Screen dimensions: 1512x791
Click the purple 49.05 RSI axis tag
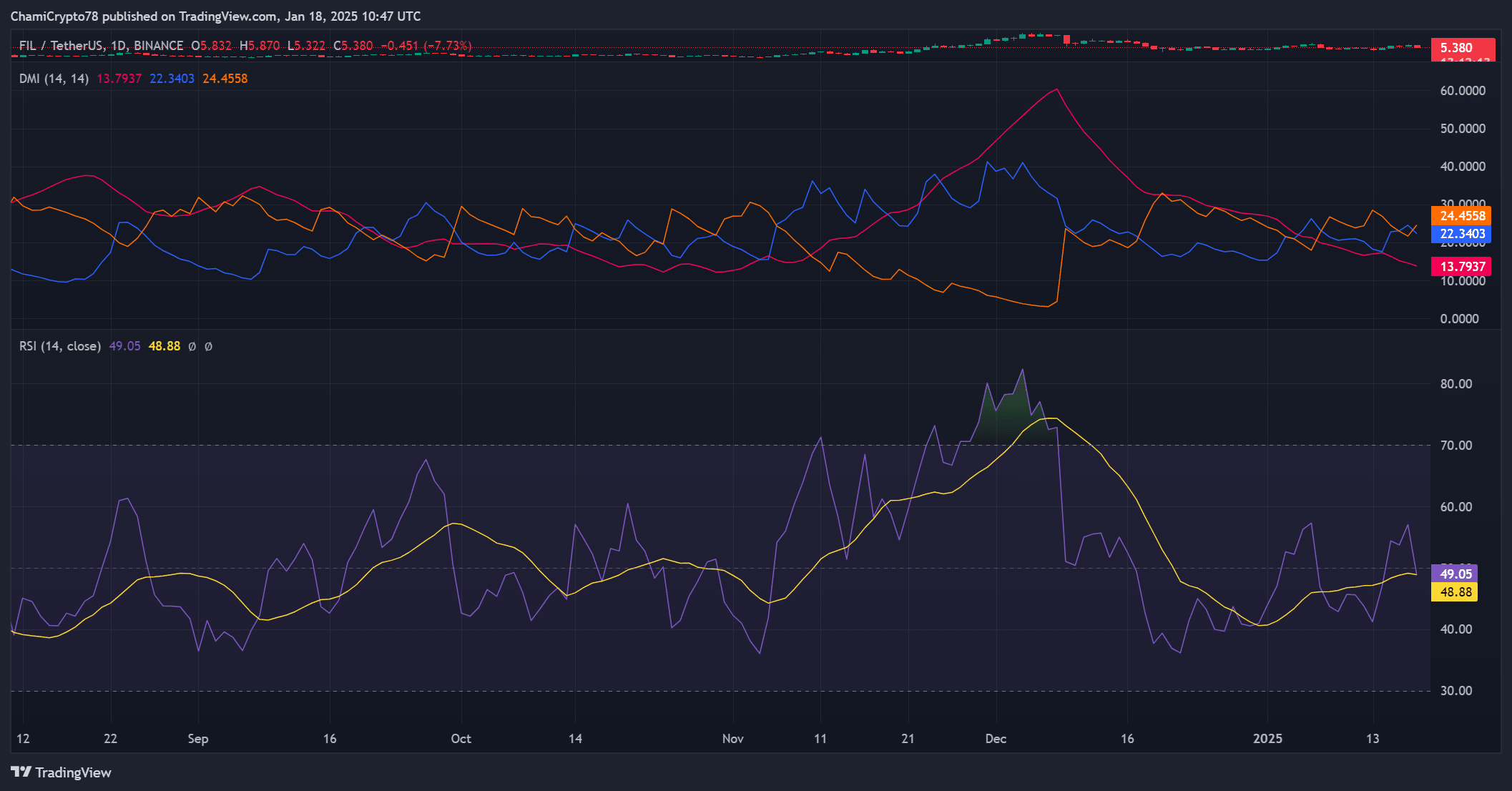pos(1455,574)
